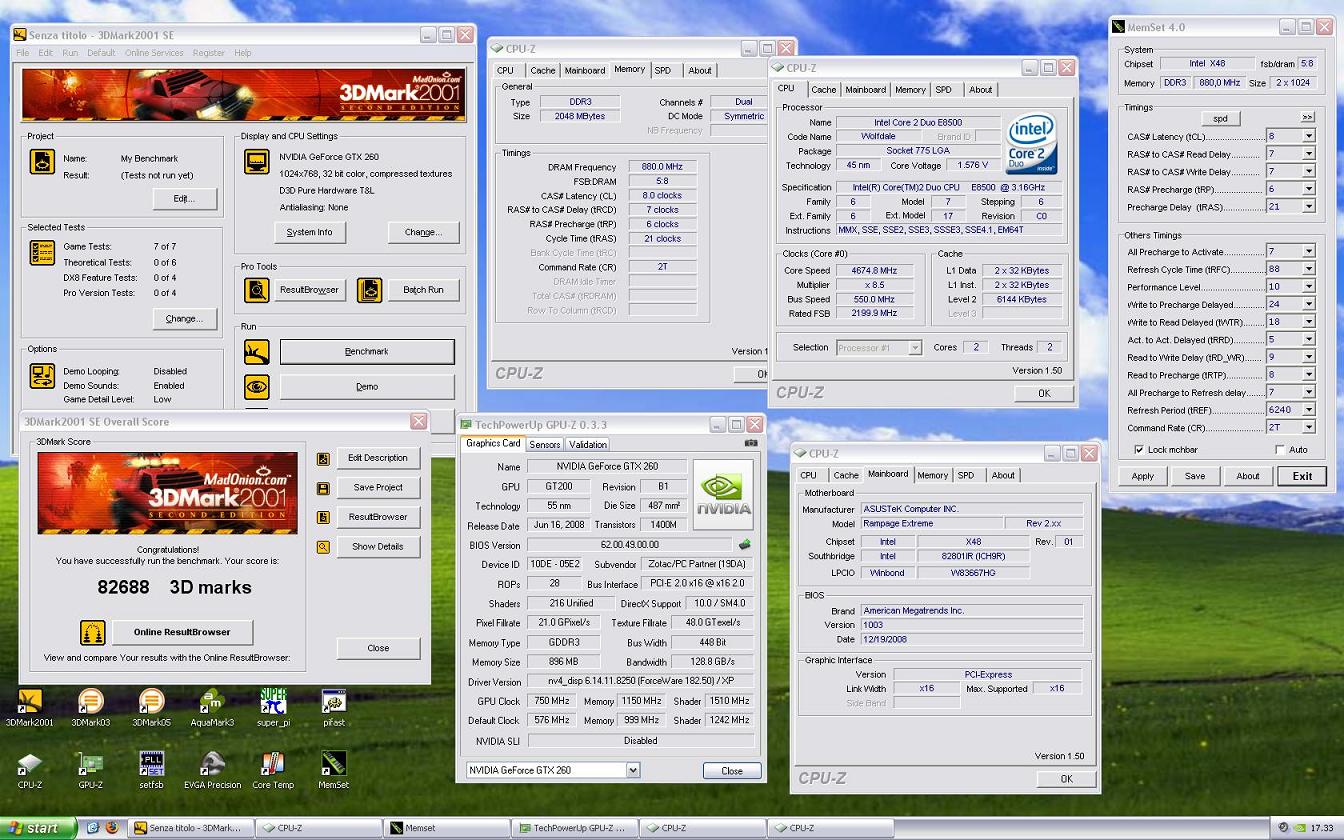Image resolution: width=1344 pixels, height=840 pixels.
Task: Click the Online ResultBrowser trophy icon
Action: pos(93,632)
